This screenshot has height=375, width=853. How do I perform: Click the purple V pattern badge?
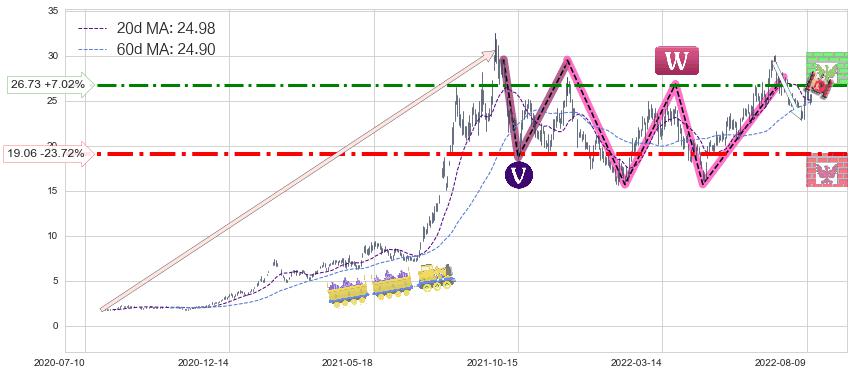tap(519, 175)
